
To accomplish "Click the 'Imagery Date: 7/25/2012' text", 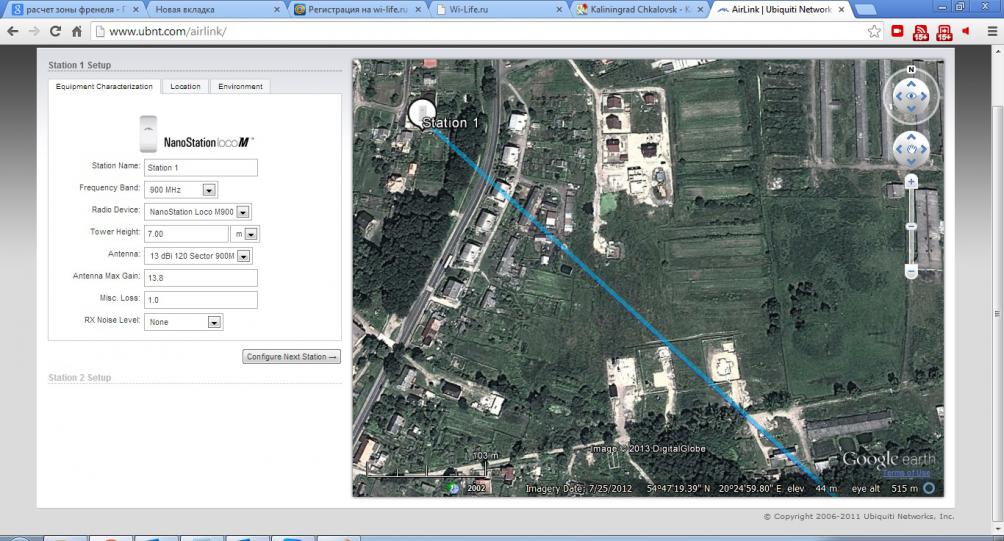I will click(x=579, y=489).
